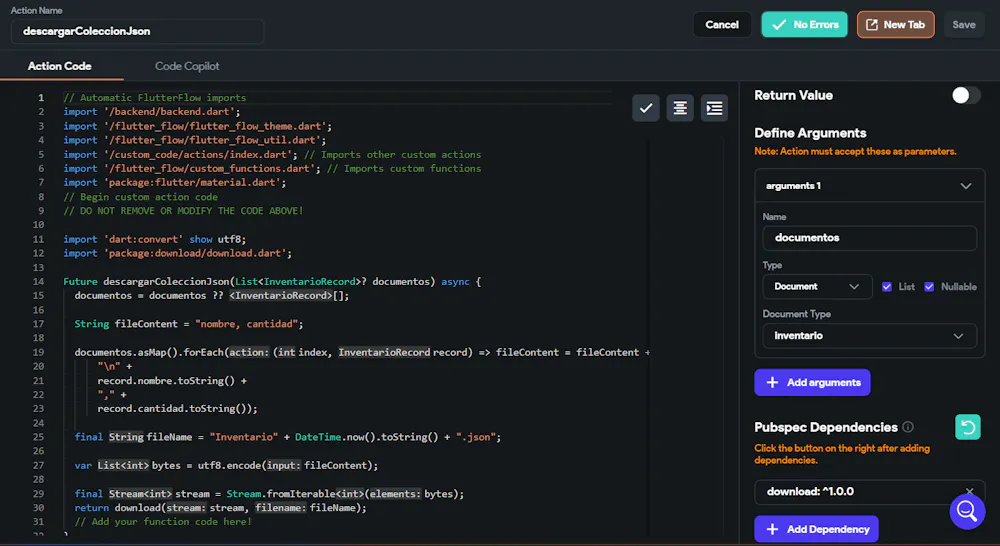Click utf8.encode on line 27
1000x546 pixels.
pos(229,466)
